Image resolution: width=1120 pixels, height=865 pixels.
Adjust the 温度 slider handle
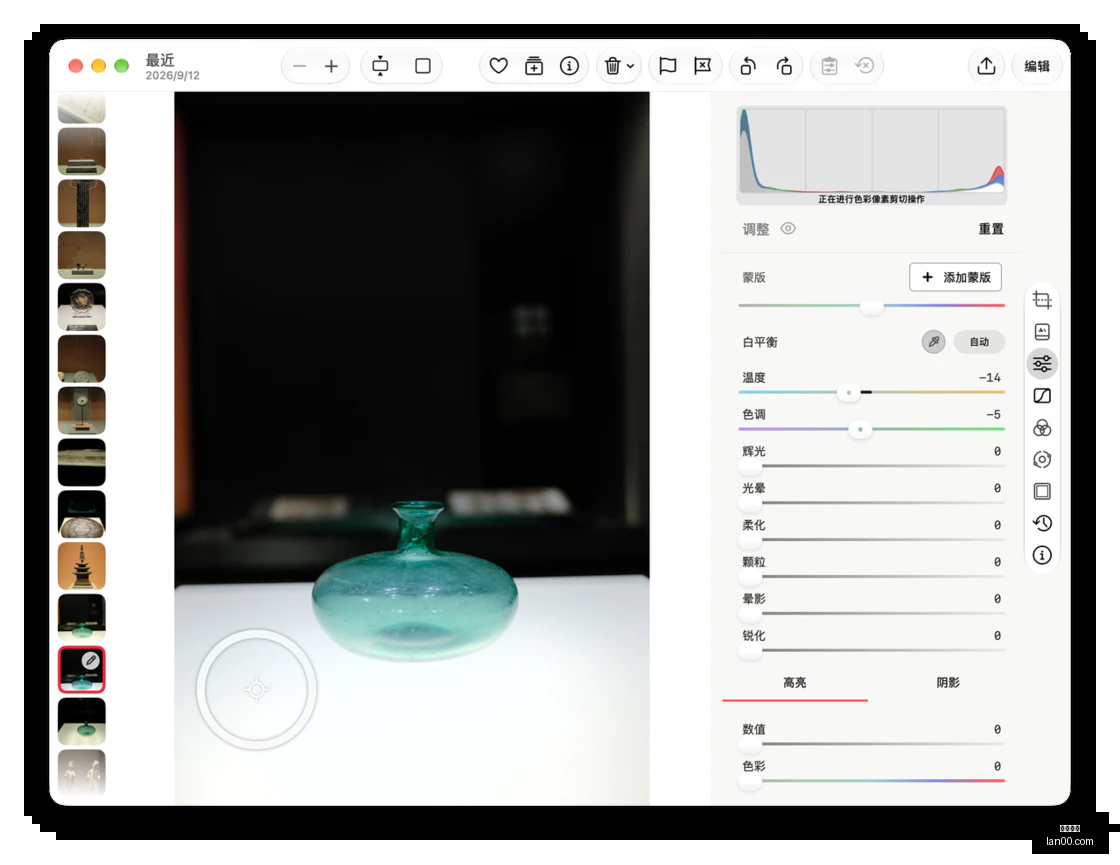[x=849, y=392]
